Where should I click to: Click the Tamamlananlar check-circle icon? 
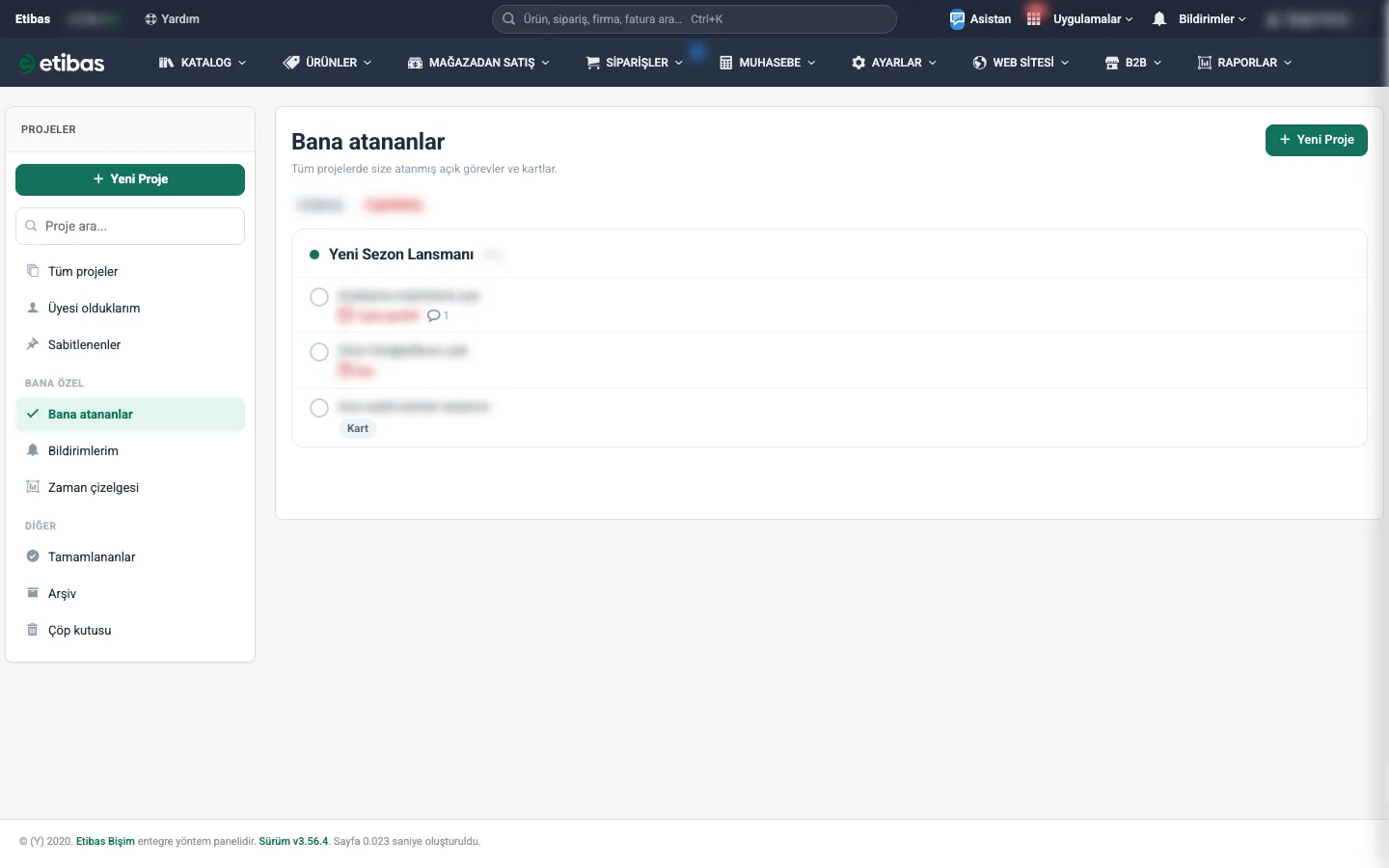[33, 556]
